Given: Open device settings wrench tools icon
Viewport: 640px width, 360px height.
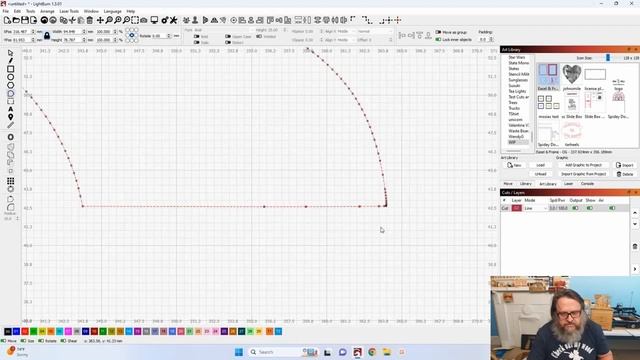Looking at the screenshot, I should click(173, 20).
